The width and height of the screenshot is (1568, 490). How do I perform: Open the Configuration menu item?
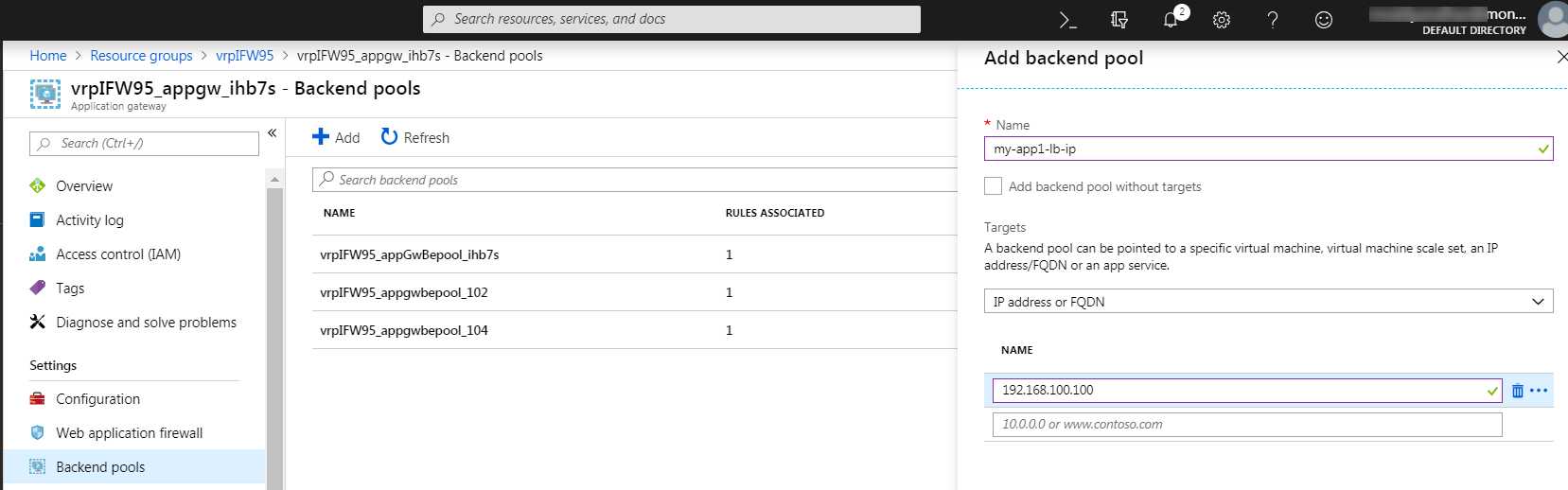(97, 399)
